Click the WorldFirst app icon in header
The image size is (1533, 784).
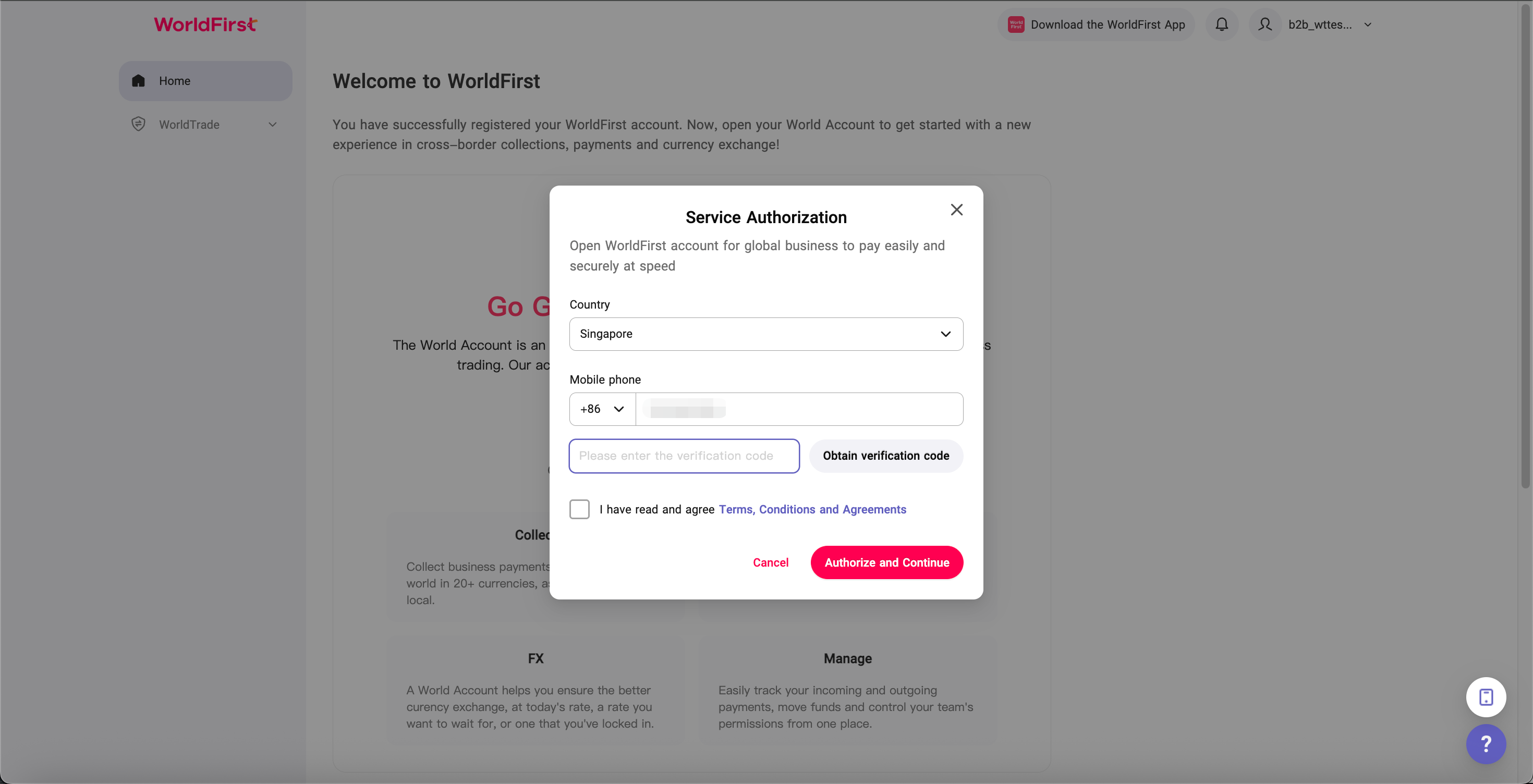[1016, 24]
